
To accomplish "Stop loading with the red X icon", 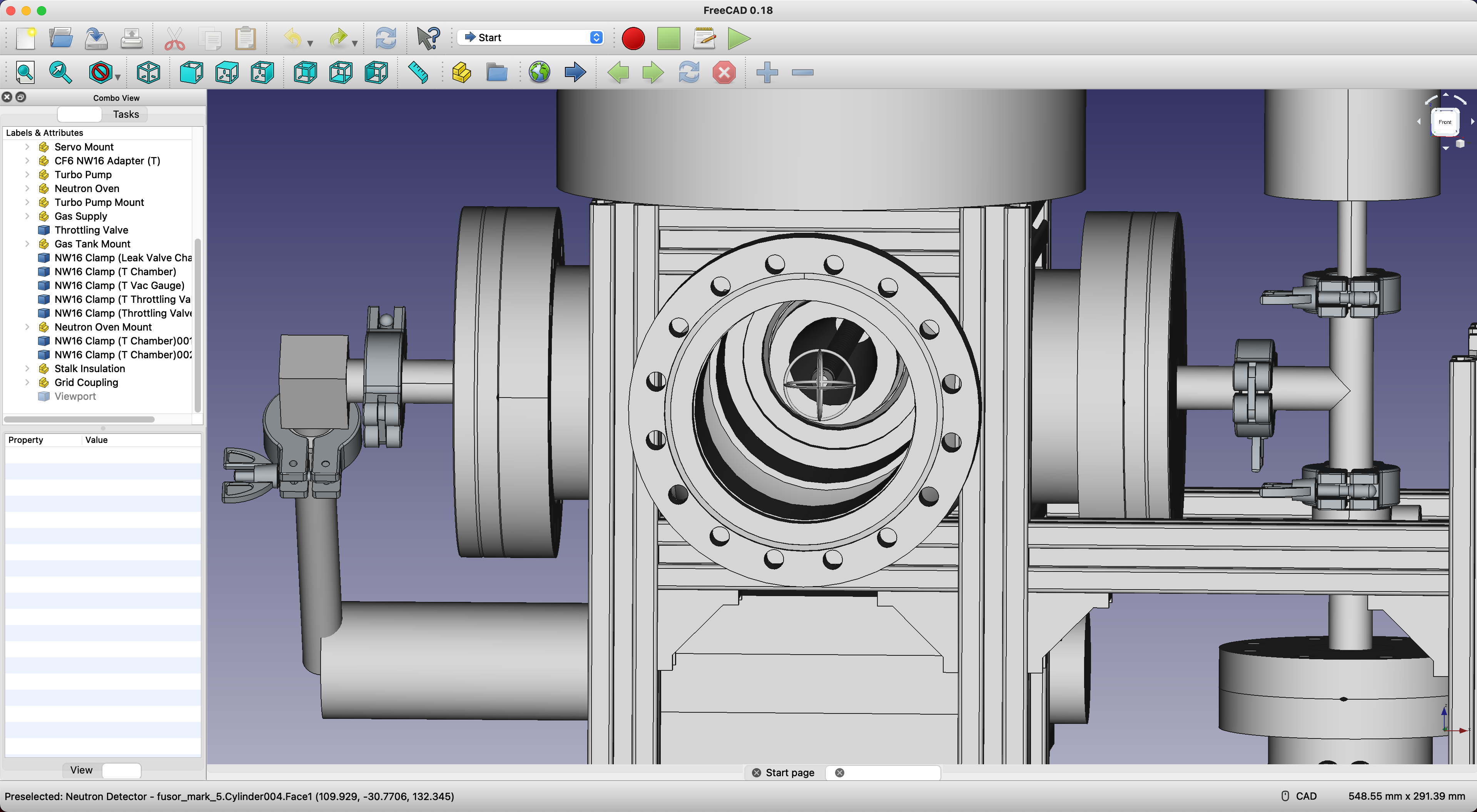I will pos(724,72).
